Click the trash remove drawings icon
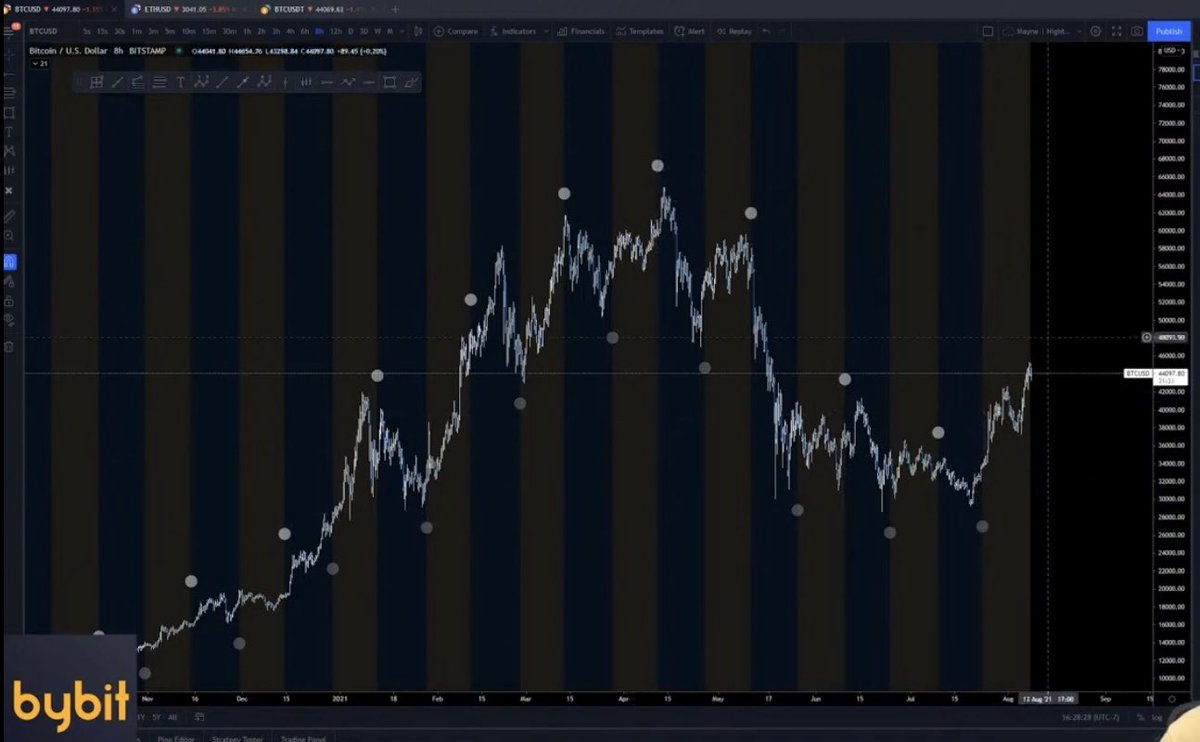The width and height of the screenshot is (1200, 742). tap(10, 348)
